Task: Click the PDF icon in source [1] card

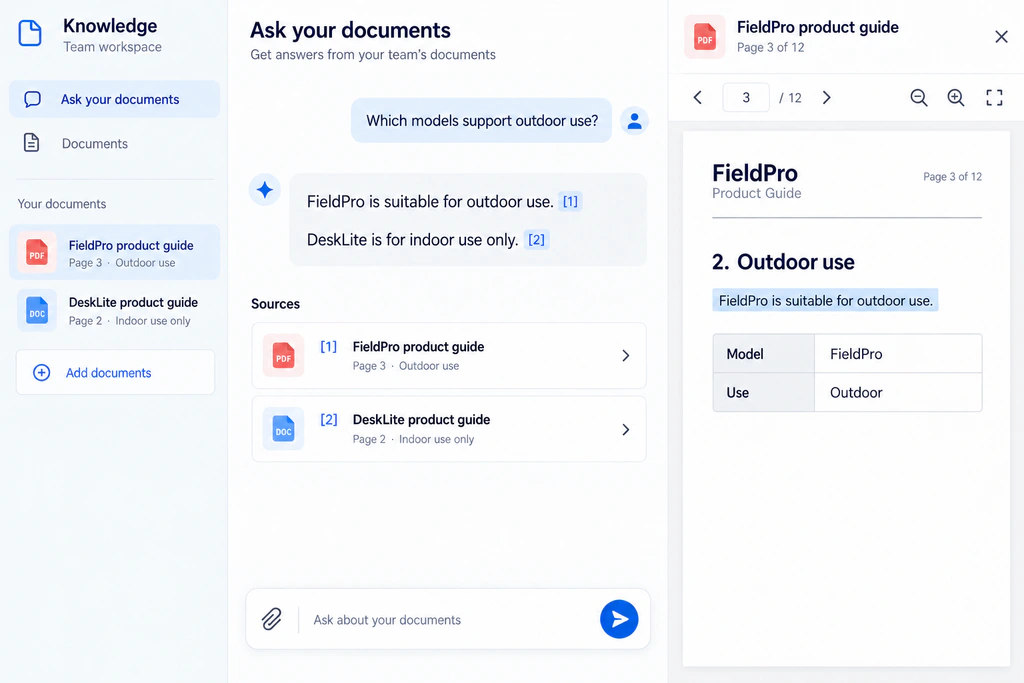Action: pos(283,356)
